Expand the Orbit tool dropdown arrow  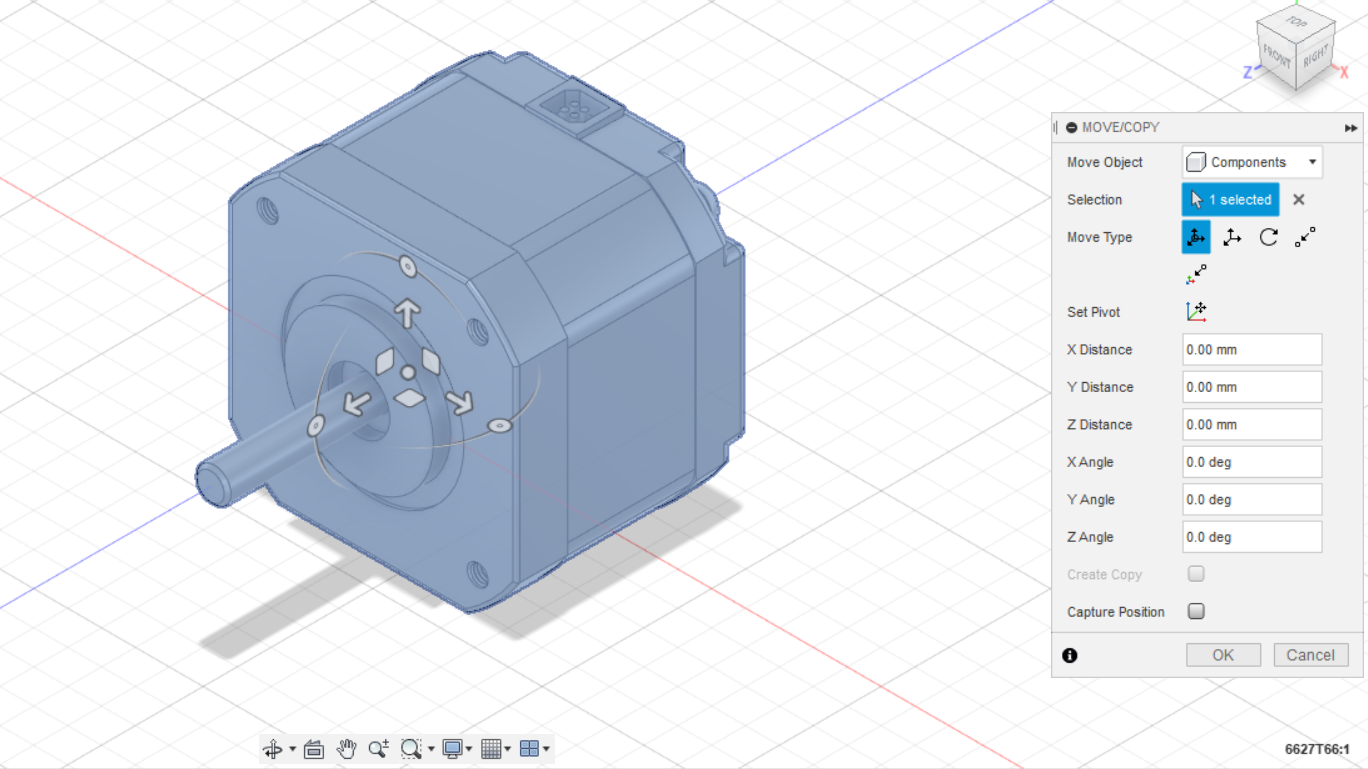(x=292, y=749)
